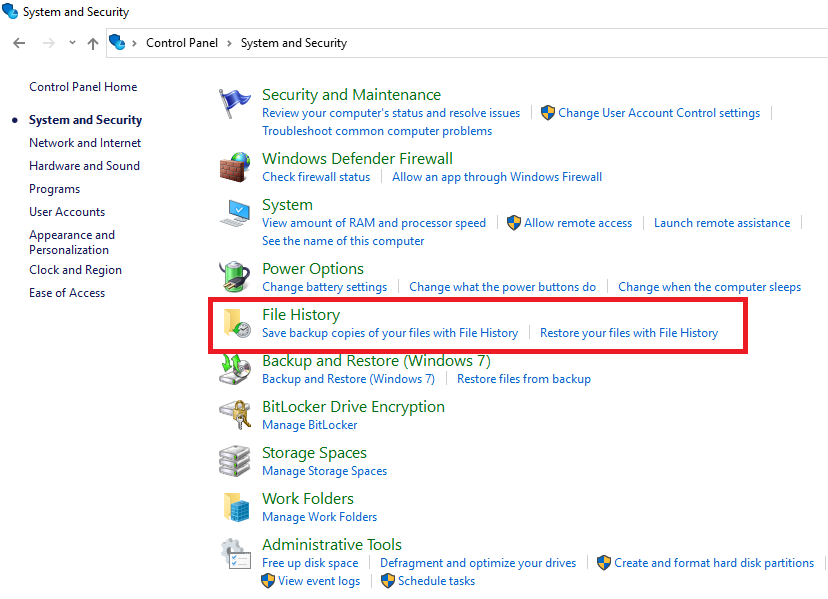Viewport: 828px width, 599px height.
Task: Open the recent locations dropdown arrow
Action: click(72, 43)
